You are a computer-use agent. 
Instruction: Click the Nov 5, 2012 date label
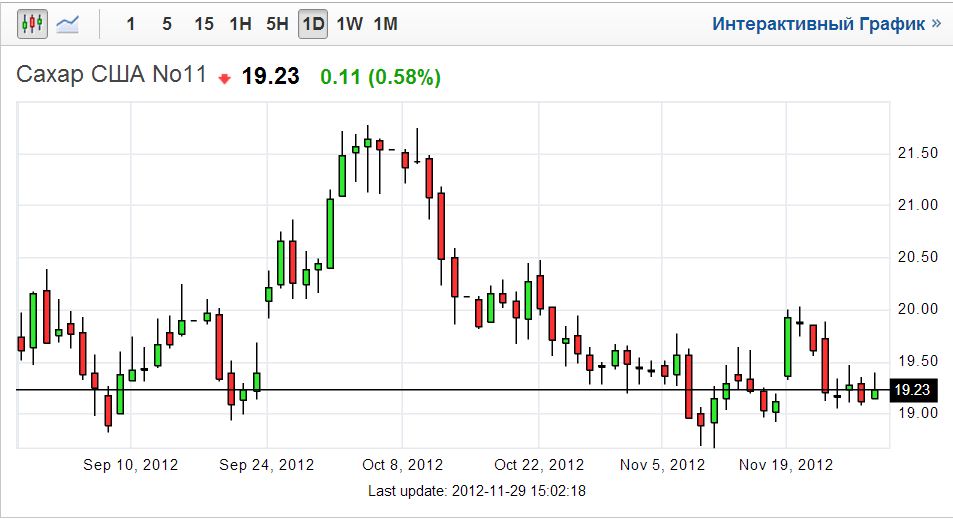tap(662, 465)
